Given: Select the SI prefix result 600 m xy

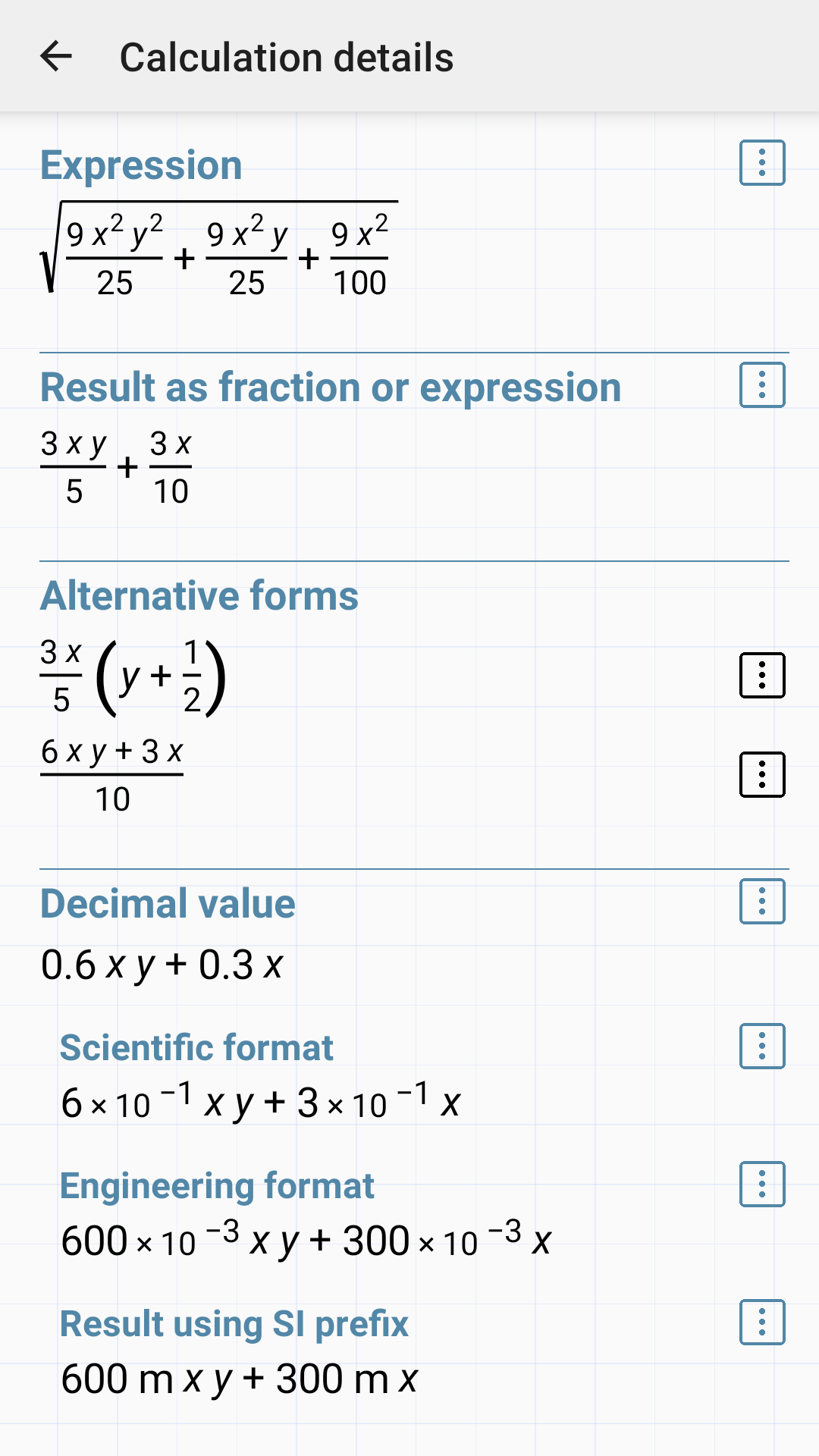Looking at the screenshot, I should (239, 1376).
